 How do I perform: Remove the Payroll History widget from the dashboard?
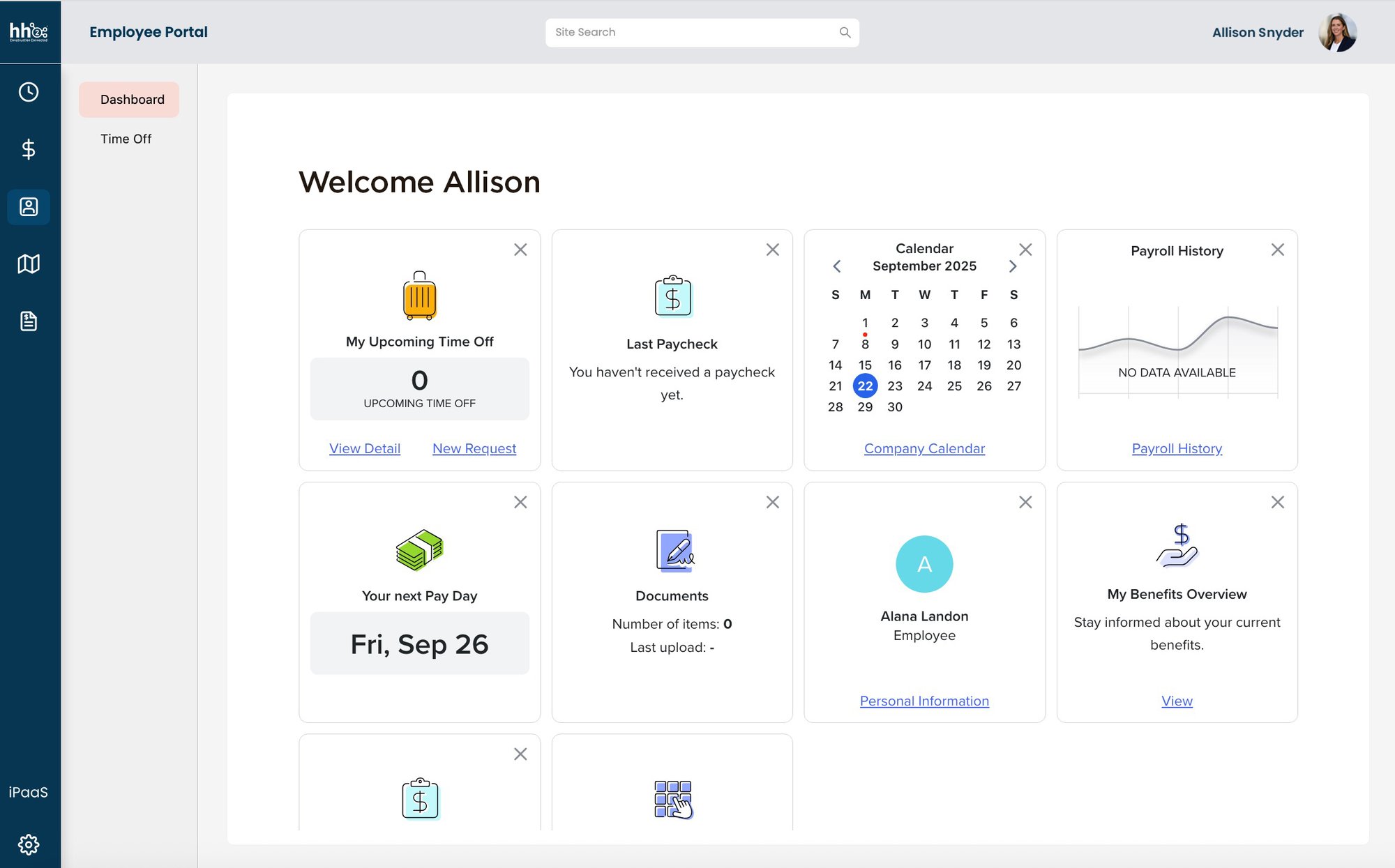[x=1278, y=249]
